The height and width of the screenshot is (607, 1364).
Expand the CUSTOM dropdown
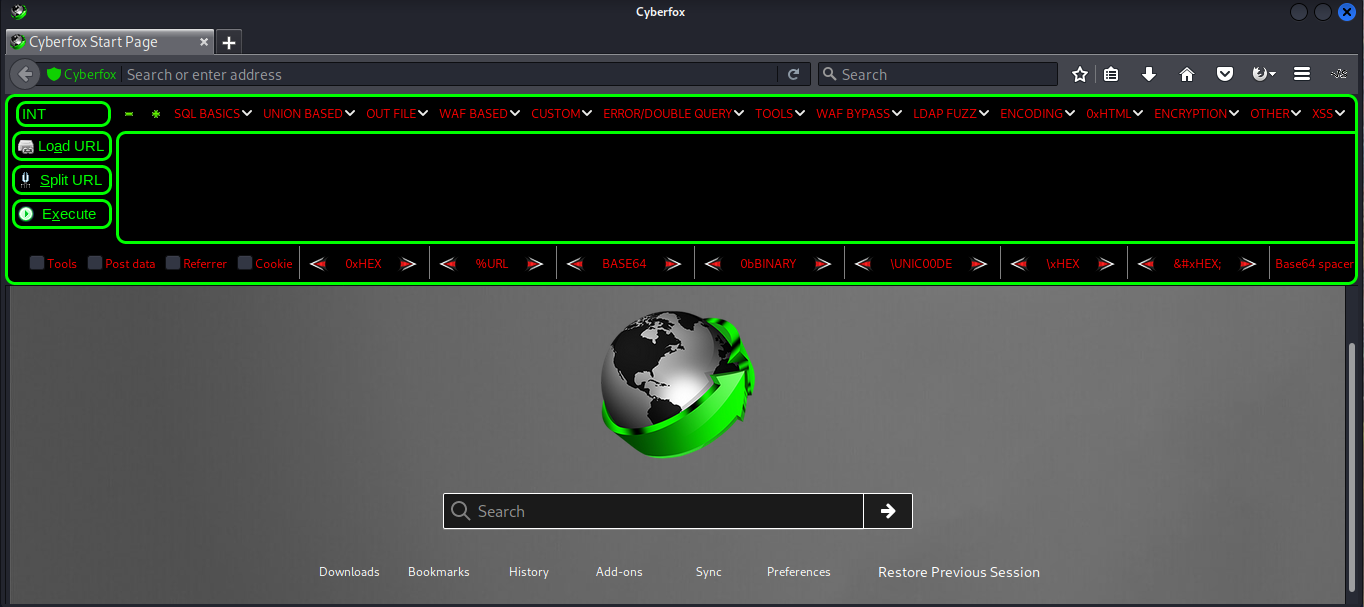pyautogui.click(x=562, y=114)
